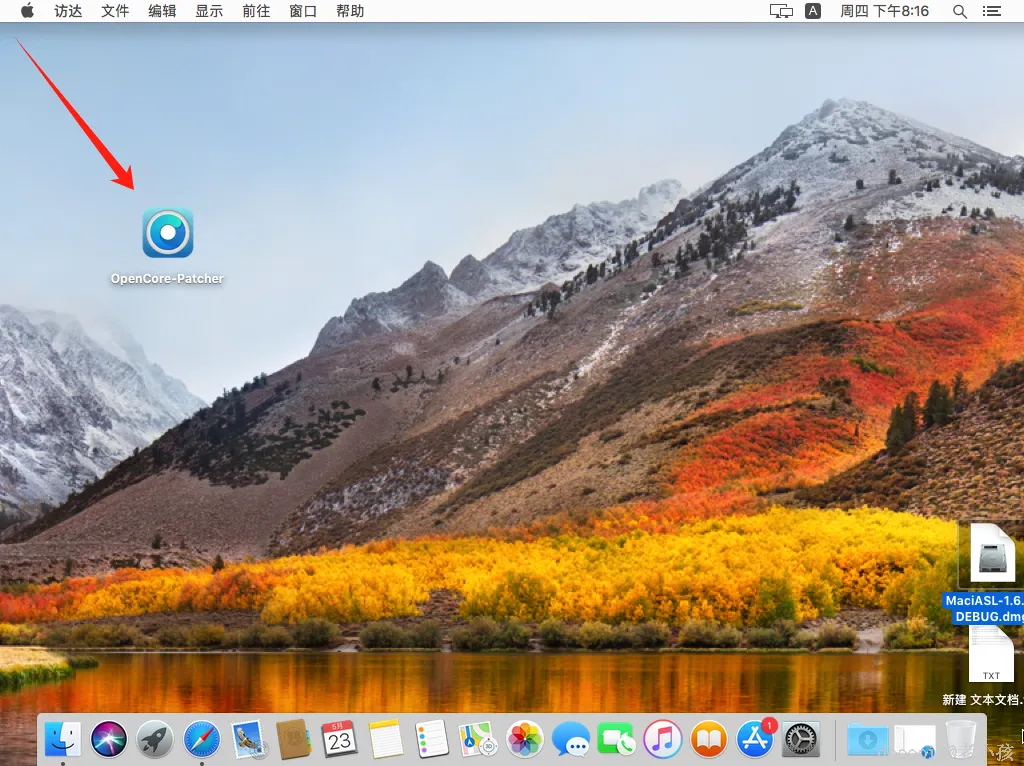This screenshot has width=1024, height=766.
Task: Open iBooks orange icon in Dock
Action: click(709, 740)
